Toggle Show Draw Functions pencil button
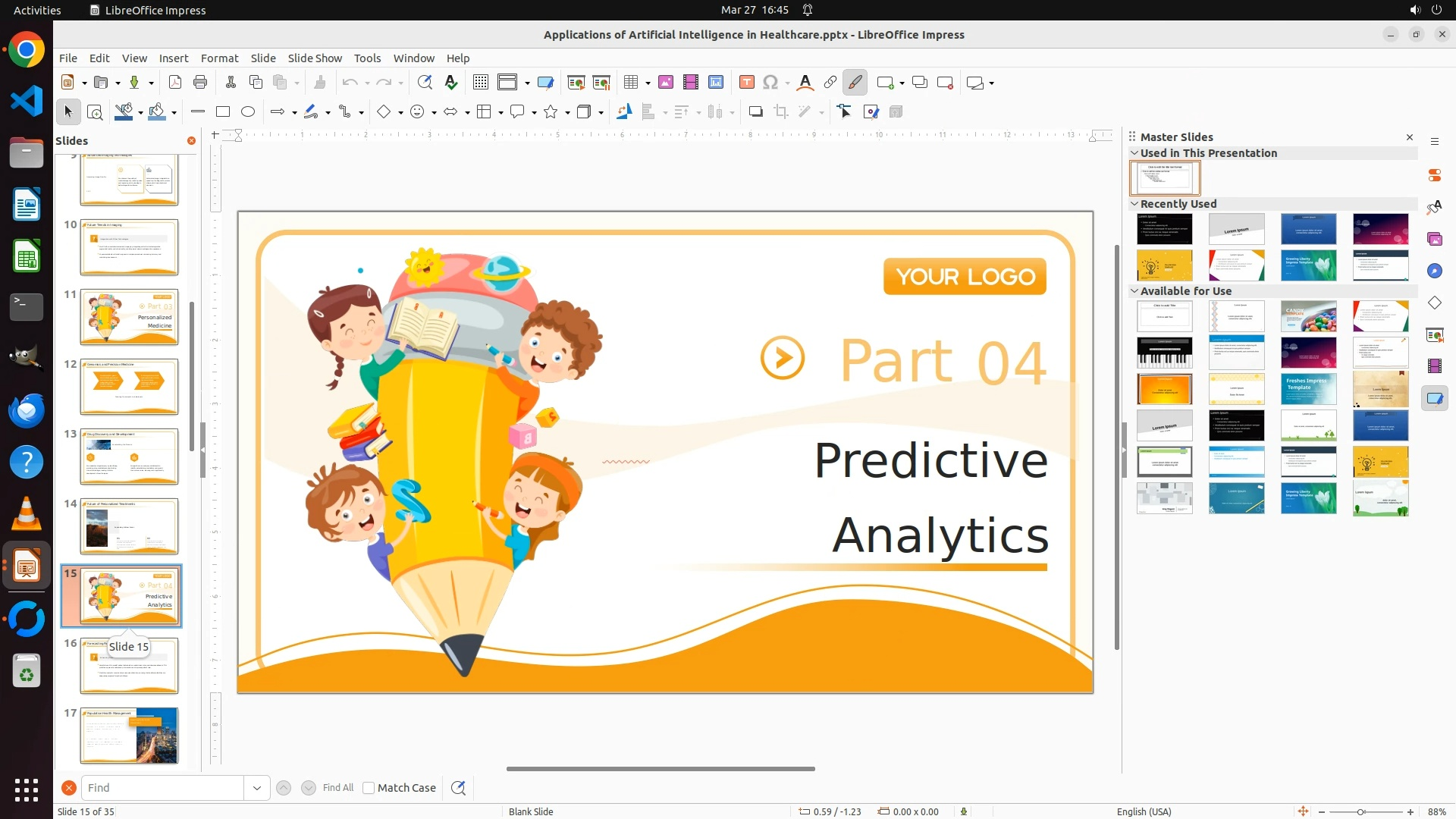 [x=855, y=83]
